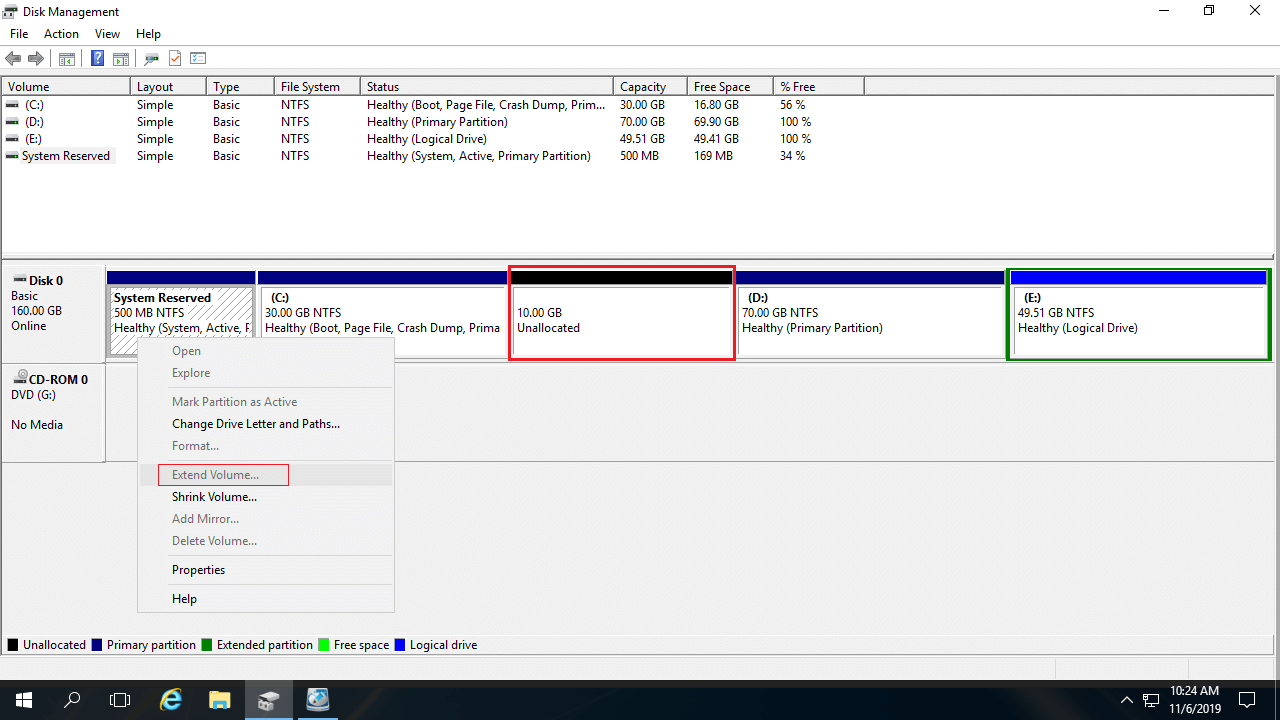This screenshot has height=720, width=1280.
Task: Sort volumes by Capacity column header
Action: (643, 87)
